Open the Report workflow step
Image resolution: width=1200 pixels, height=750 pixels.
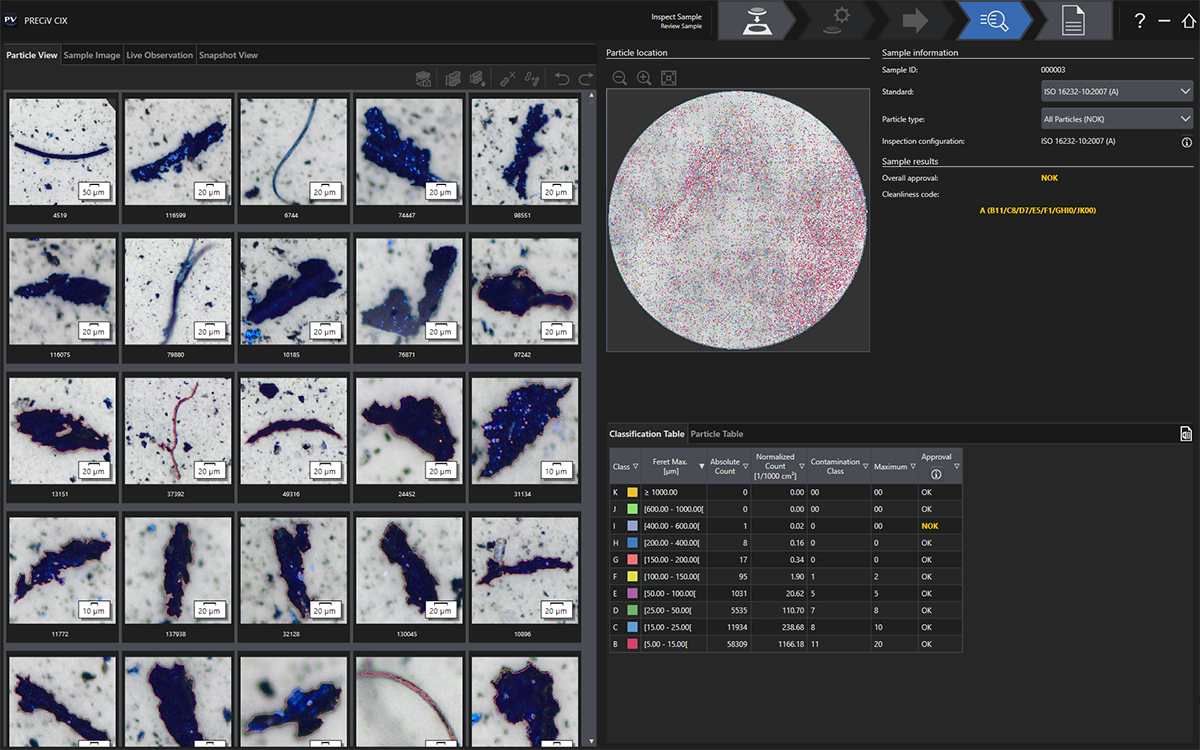(1071, 20)
